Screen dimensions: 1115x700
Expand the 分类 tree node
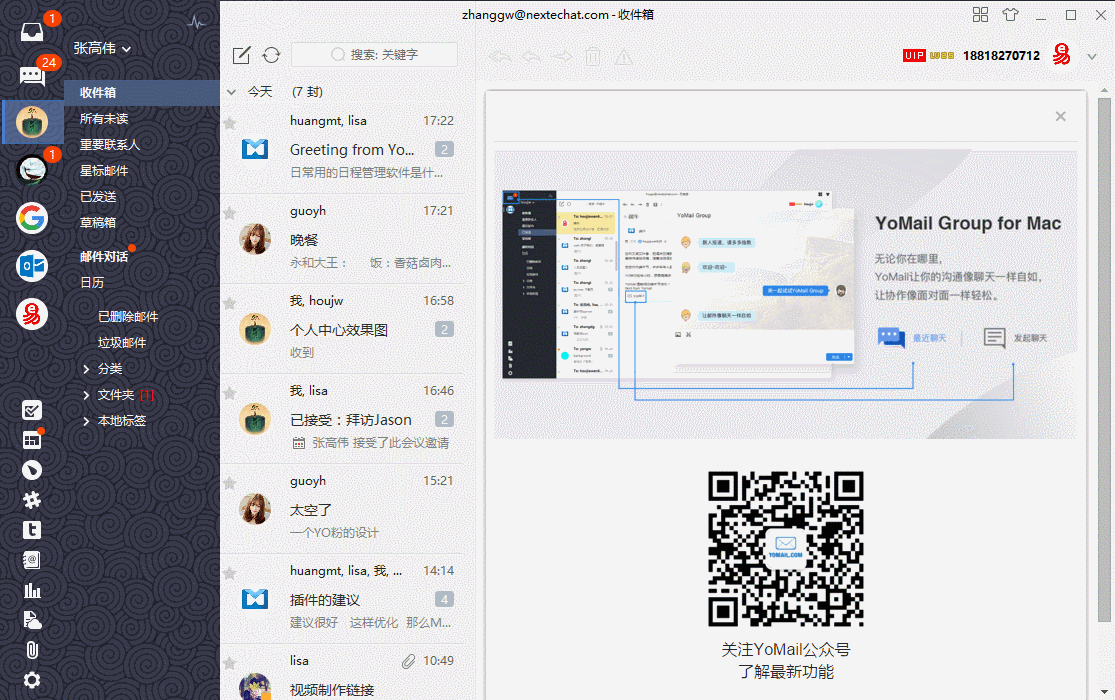86,368
